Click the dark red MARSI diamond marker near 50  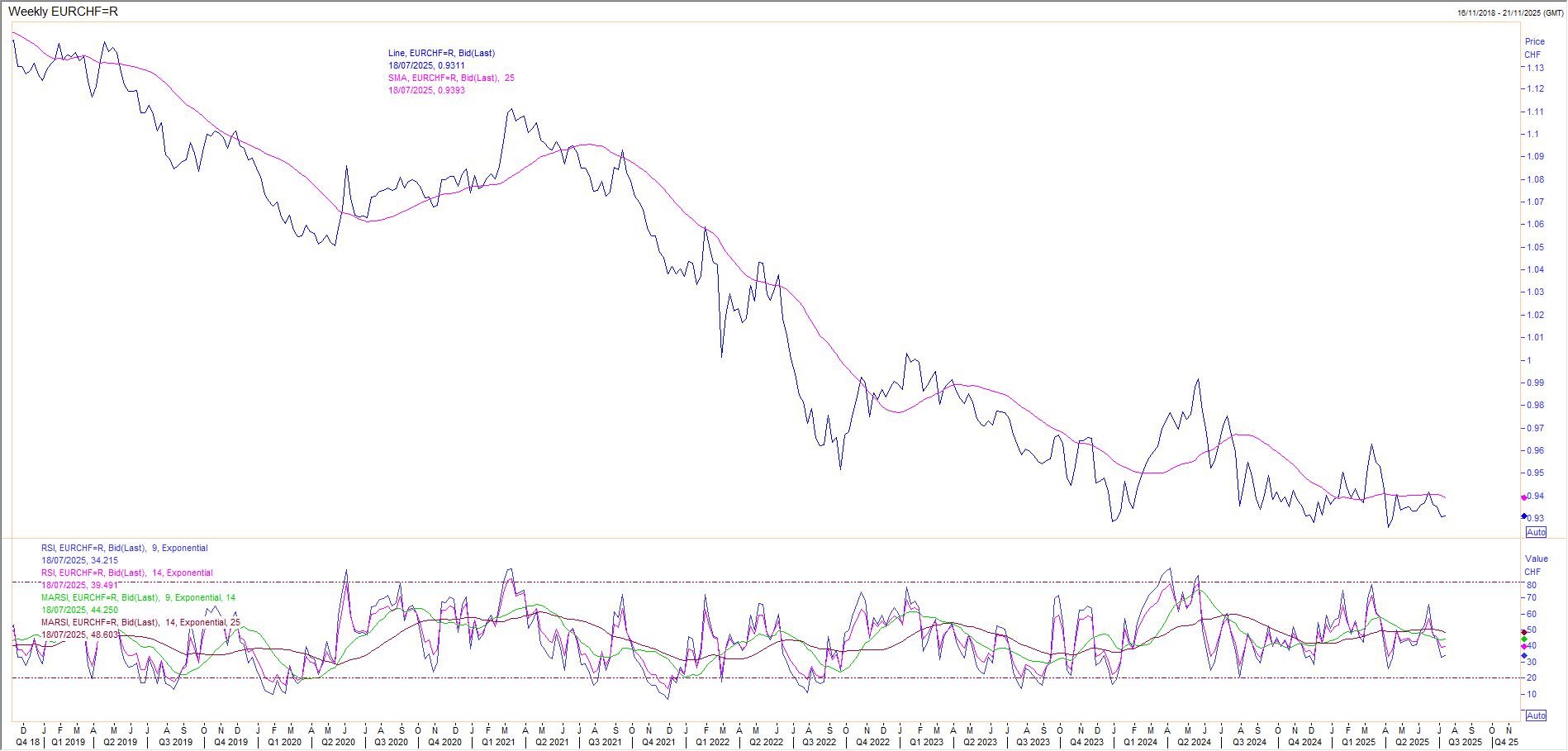[1524, 632]
